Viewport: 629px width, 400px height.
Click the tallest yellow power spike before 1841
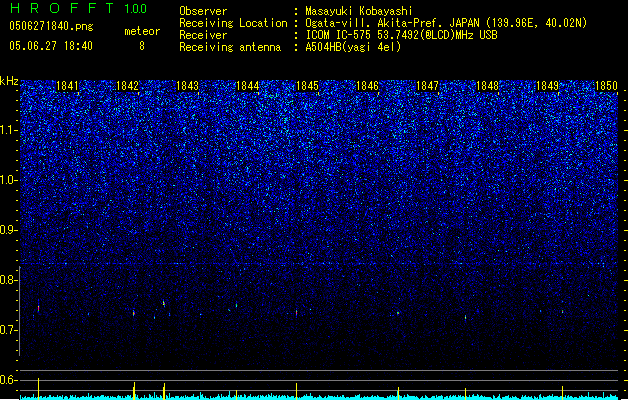(39, 388)
